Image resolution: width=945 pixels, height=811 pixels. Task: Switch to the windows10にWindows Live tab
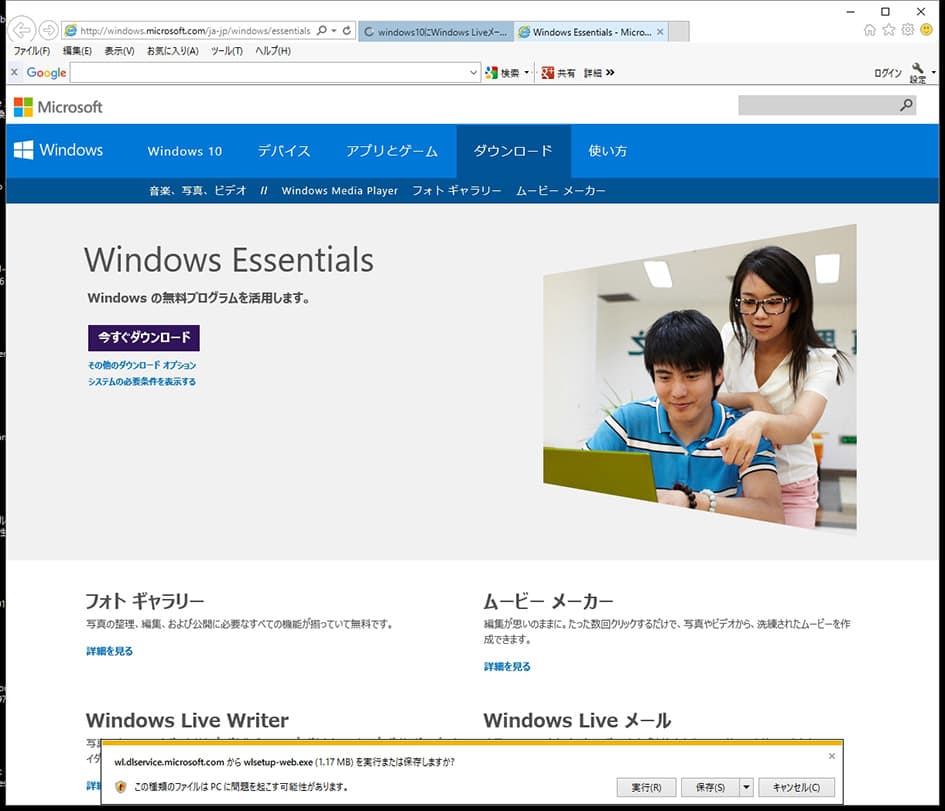435,32
